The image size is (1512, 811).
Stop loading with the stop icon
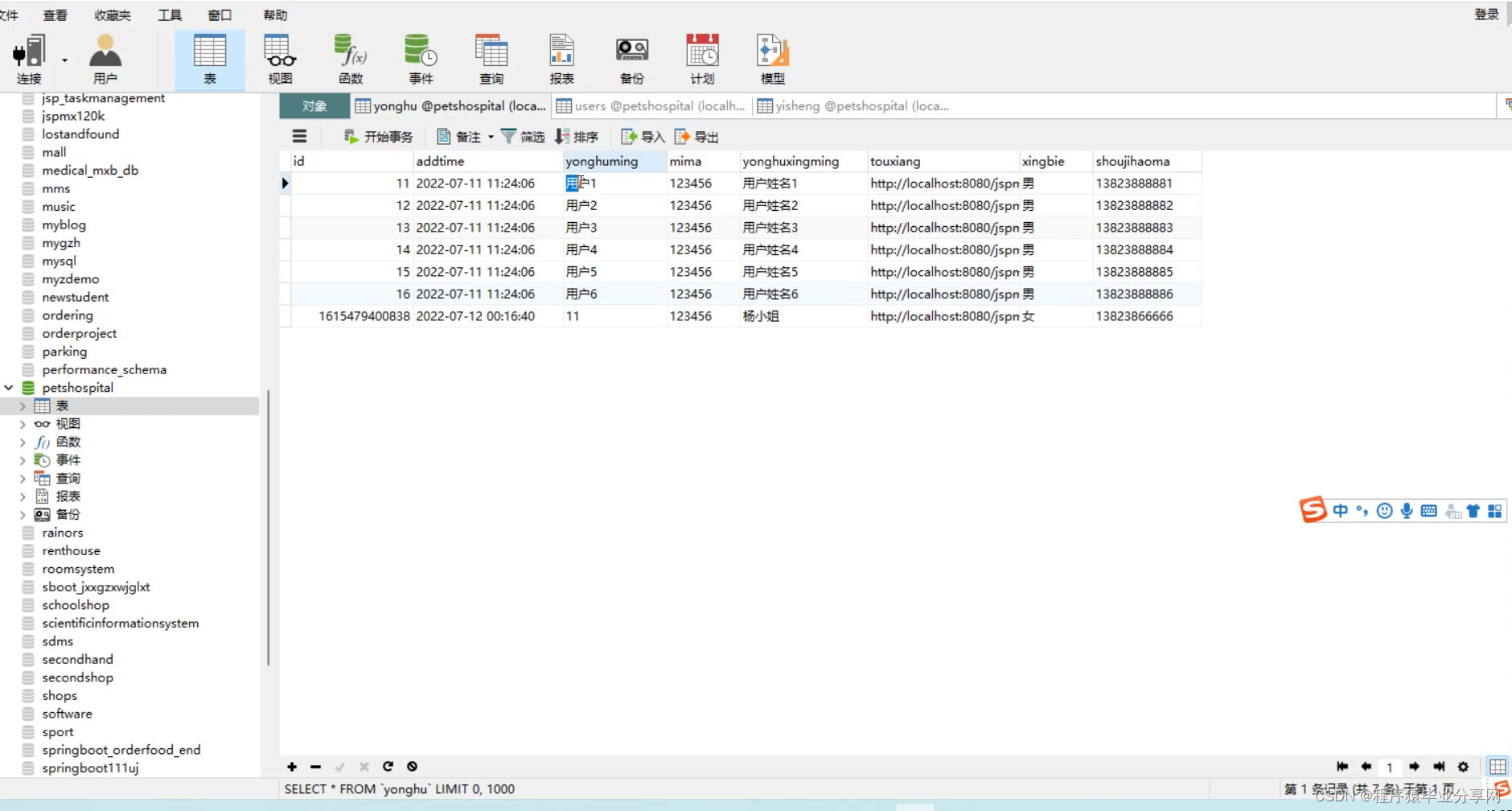point(412,767)
